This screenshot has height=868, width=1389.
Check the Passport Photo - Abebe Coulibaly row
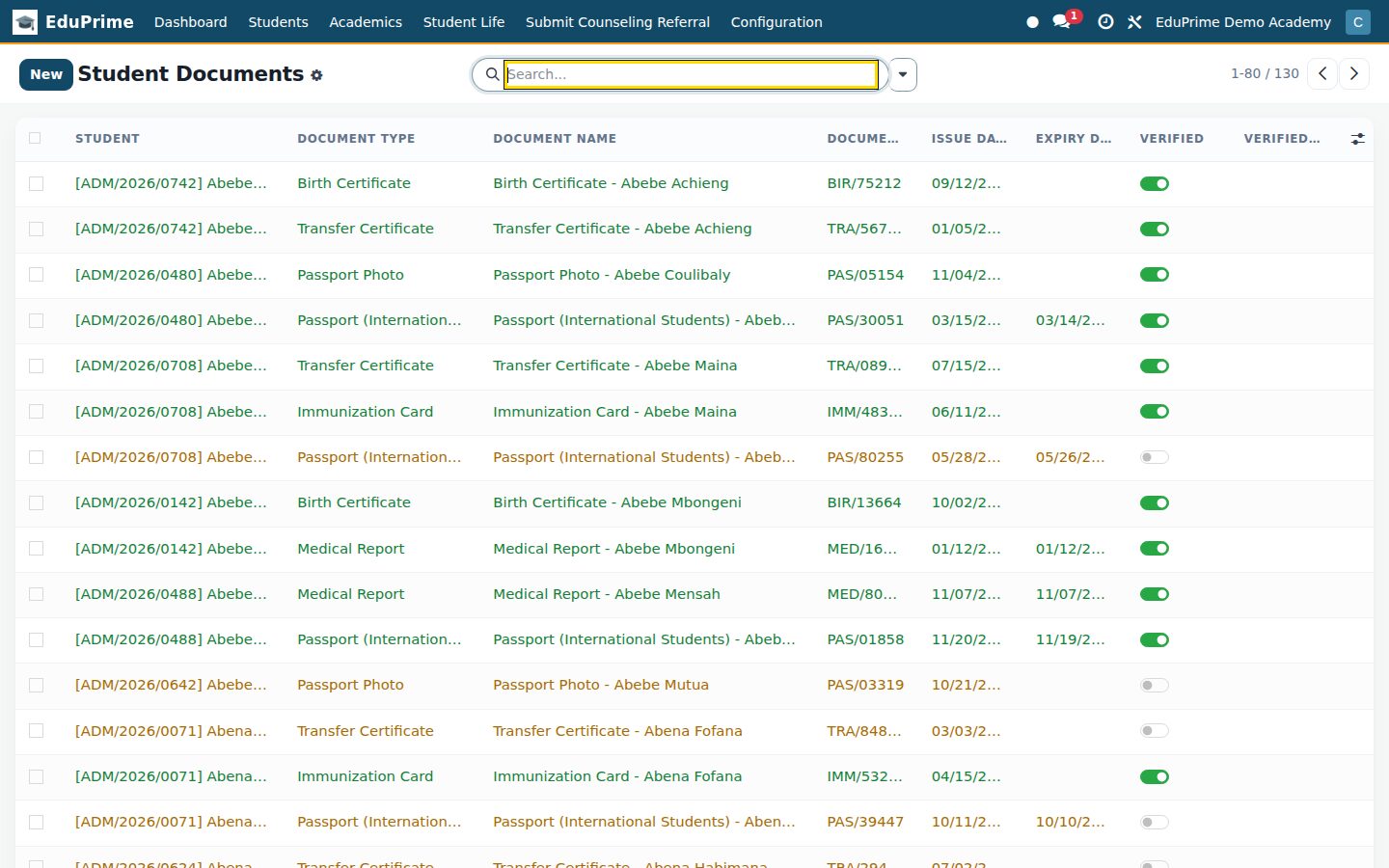(x=36, y=275)
